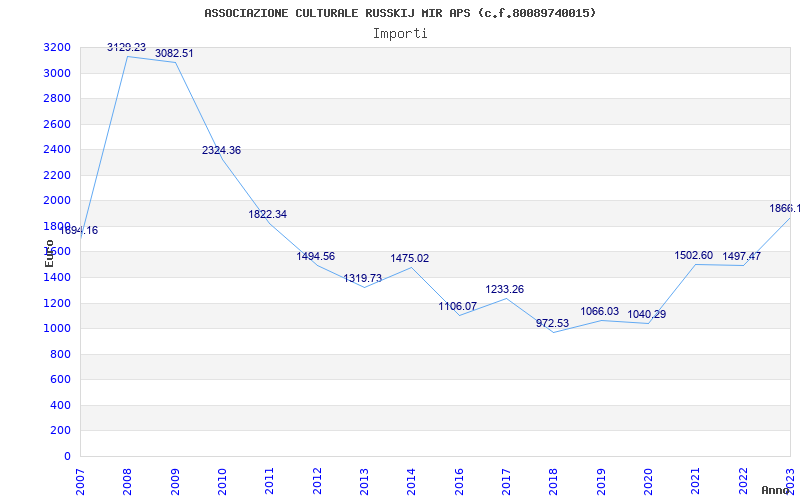Click the y-axis value 2800
The image size is (800, 500).
click(57, 98)
